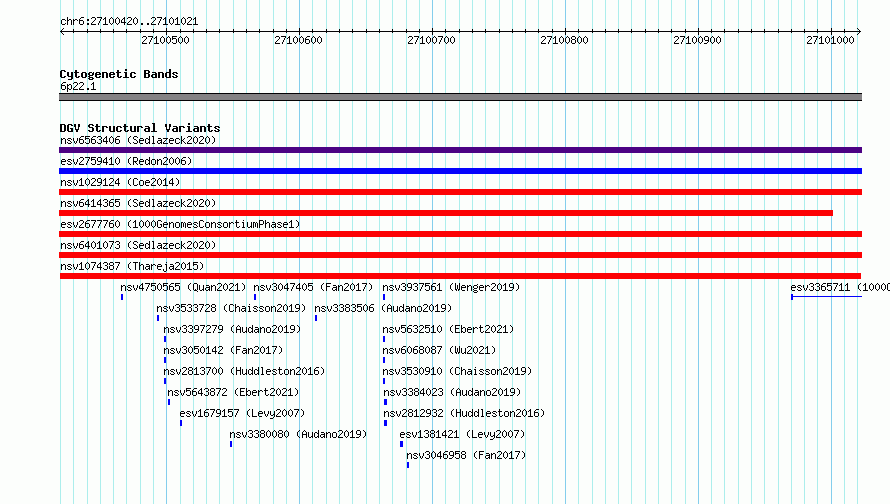Viewport: 890px width, 504px height.
Task: Click the red nsv1029124 variant bar
Action: (460, 192)
